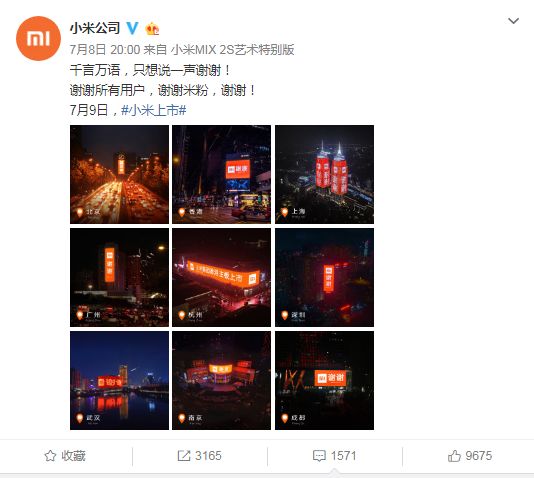
Task: Click the repost share icon with 3165
Action: tap(184, 456)
